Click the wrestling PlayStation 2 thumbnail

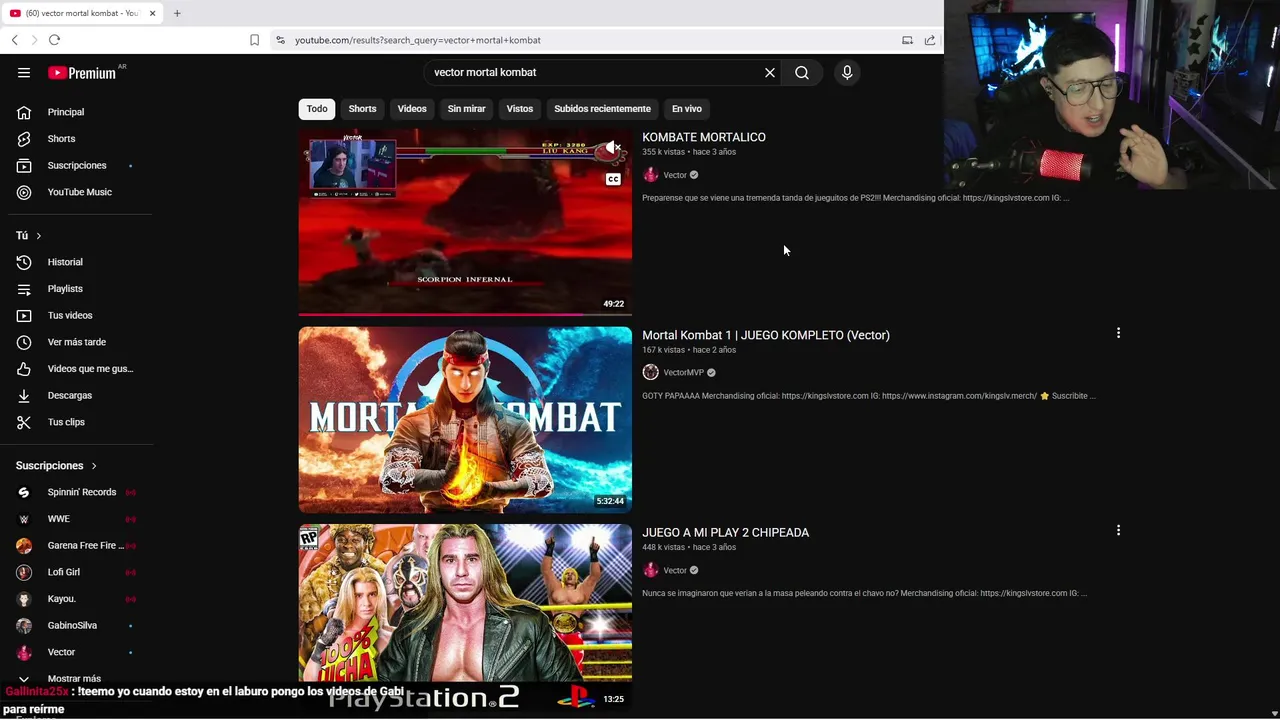click(x=465, y=617)
